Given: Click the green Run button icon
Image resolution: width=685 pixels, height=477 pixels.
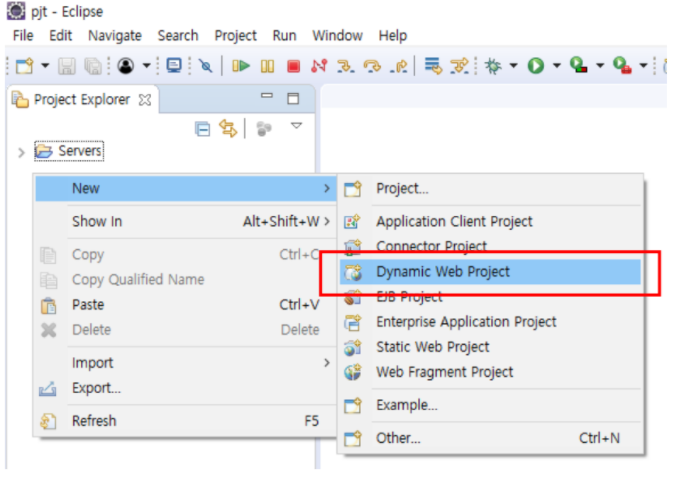Looking at the screenshot, I should [x=536, y=66].
